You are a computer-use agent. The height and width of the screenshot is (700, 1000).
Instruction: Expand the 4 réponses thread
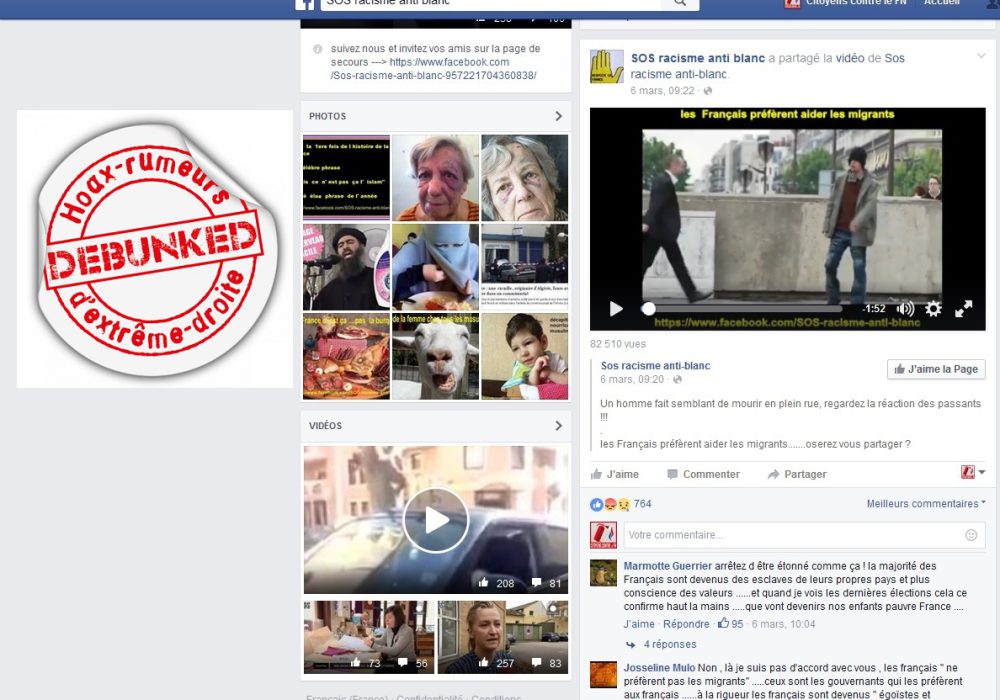click(x=670, y=645)
